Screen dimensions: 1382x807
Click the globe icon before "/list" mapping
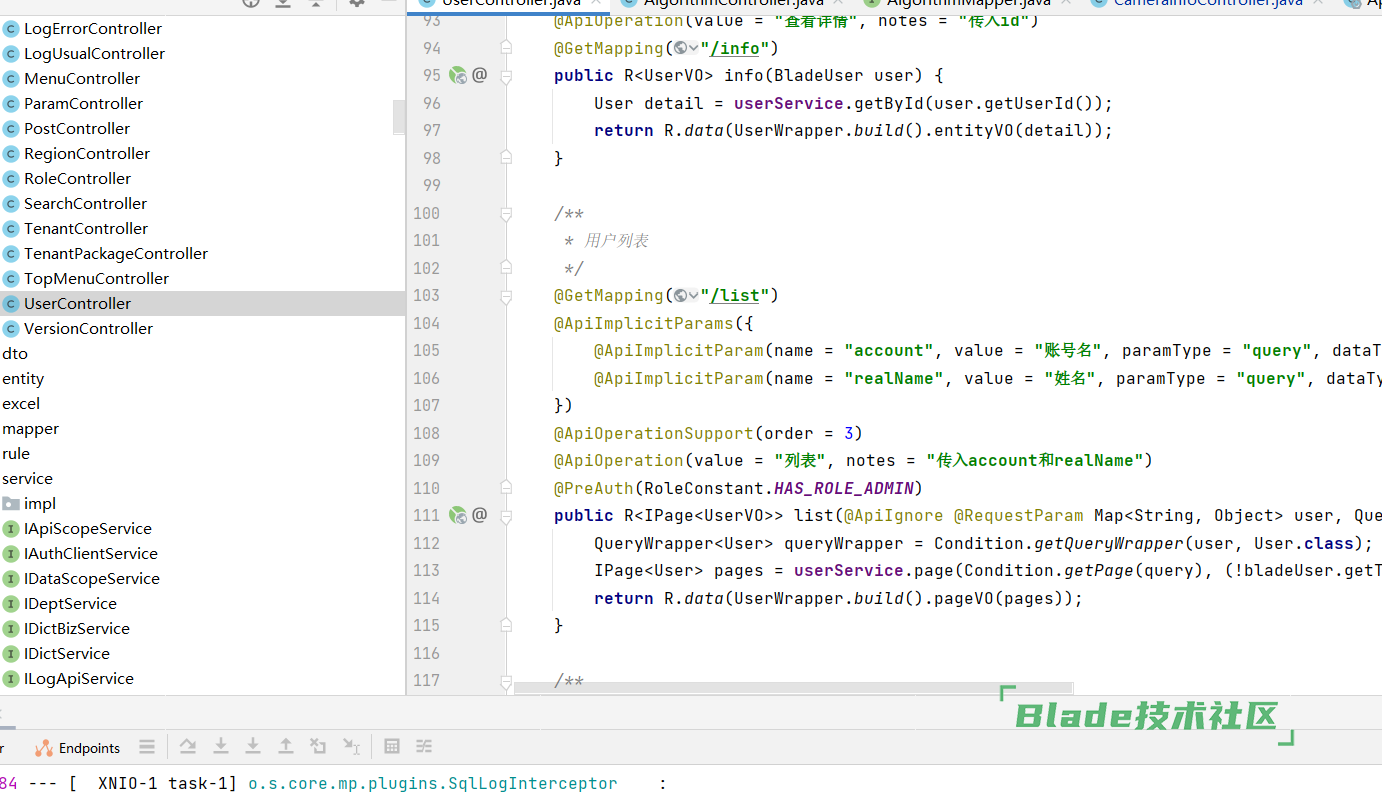tap(680, 295)
